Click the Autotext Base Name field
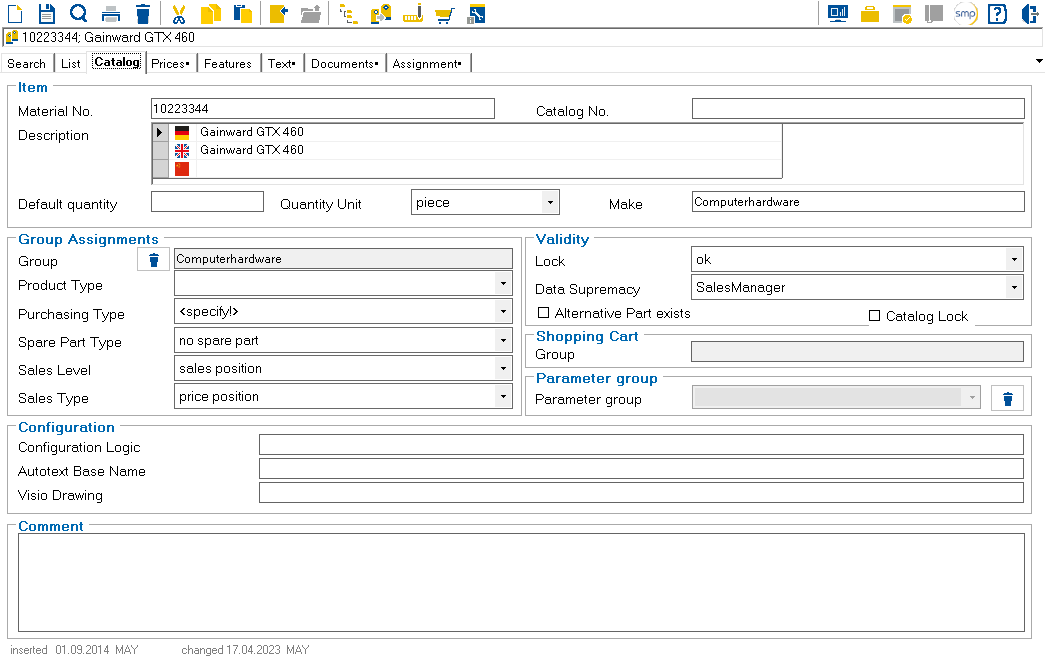The image size is (1045, 660). coord(641,469)
